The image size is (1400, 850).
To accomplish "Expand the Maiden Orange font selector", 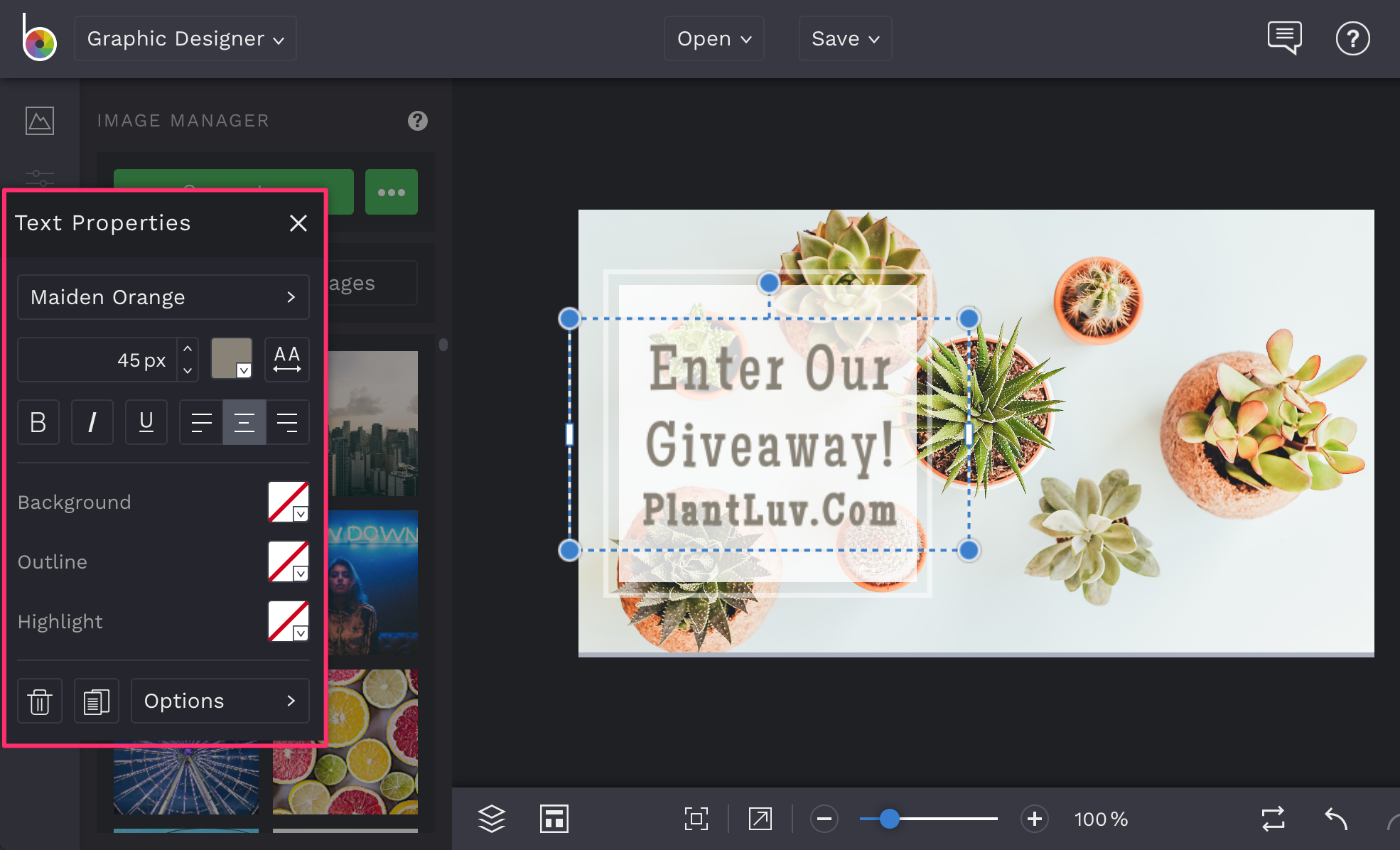I will pos(163,297).
